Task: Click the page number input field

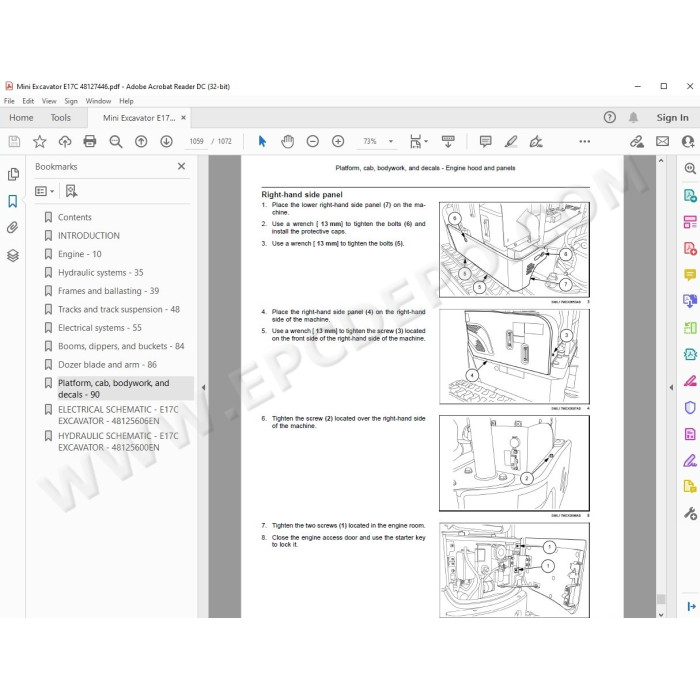Action: (196, 142)
